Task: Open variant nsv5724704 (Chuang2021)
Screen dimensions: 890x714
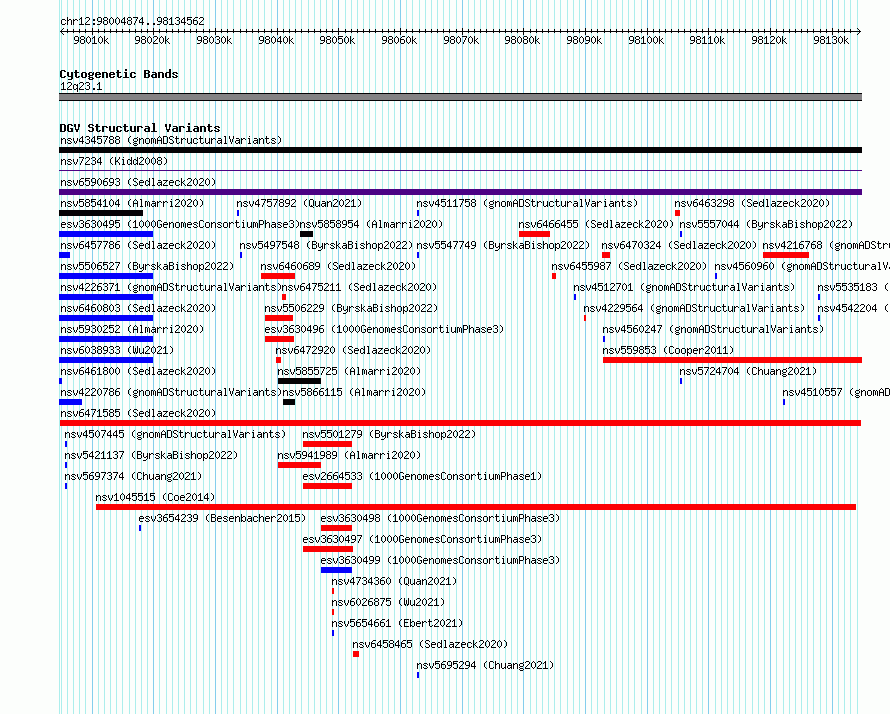Action: pos(748,371)
